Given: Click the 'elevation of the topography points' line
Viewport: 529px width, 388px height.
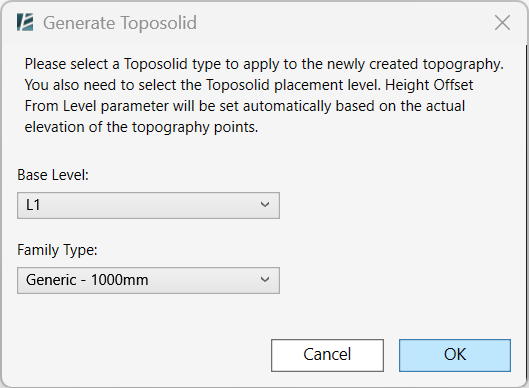Looking at the screenshot, I should tap(141, 127).
